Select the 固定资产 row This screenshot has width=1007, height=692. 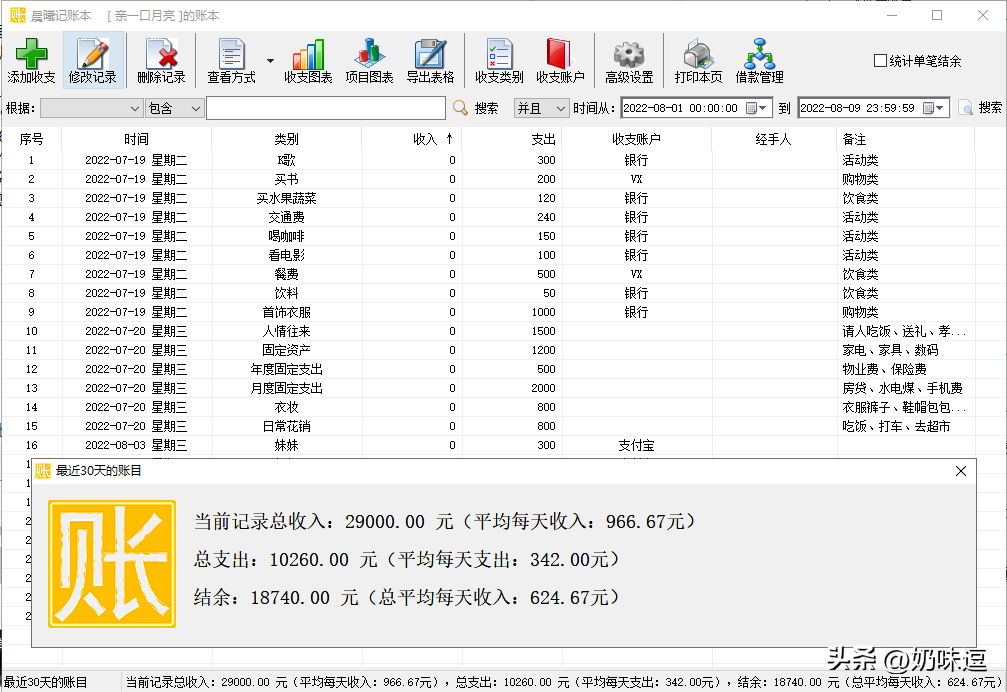[x=488, y=350]
